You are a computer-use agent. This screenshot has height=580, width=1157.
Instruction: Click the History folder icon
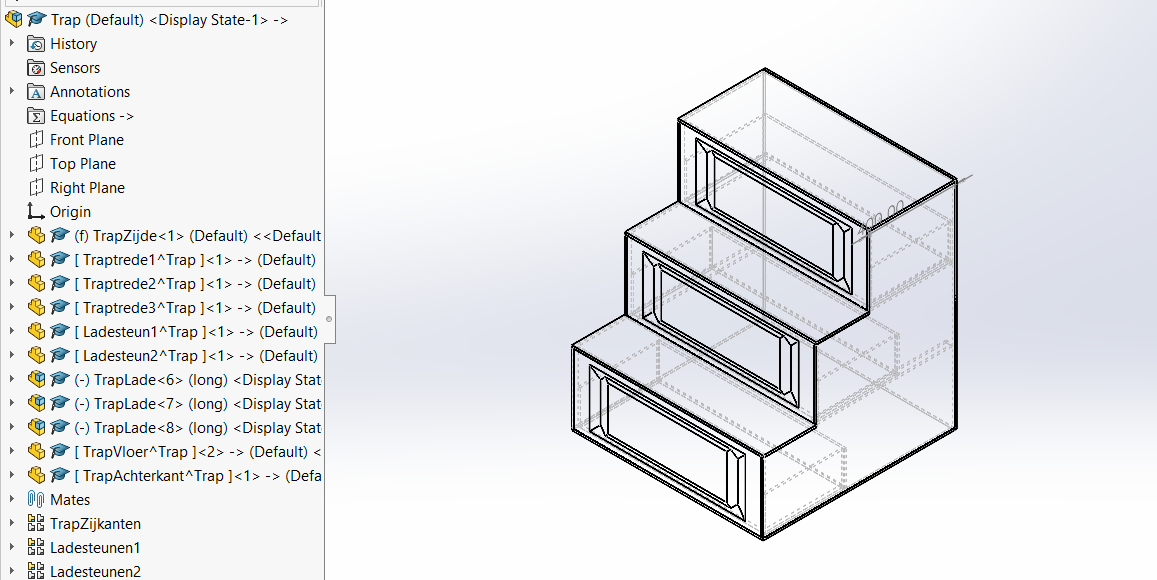coord(36,44)
